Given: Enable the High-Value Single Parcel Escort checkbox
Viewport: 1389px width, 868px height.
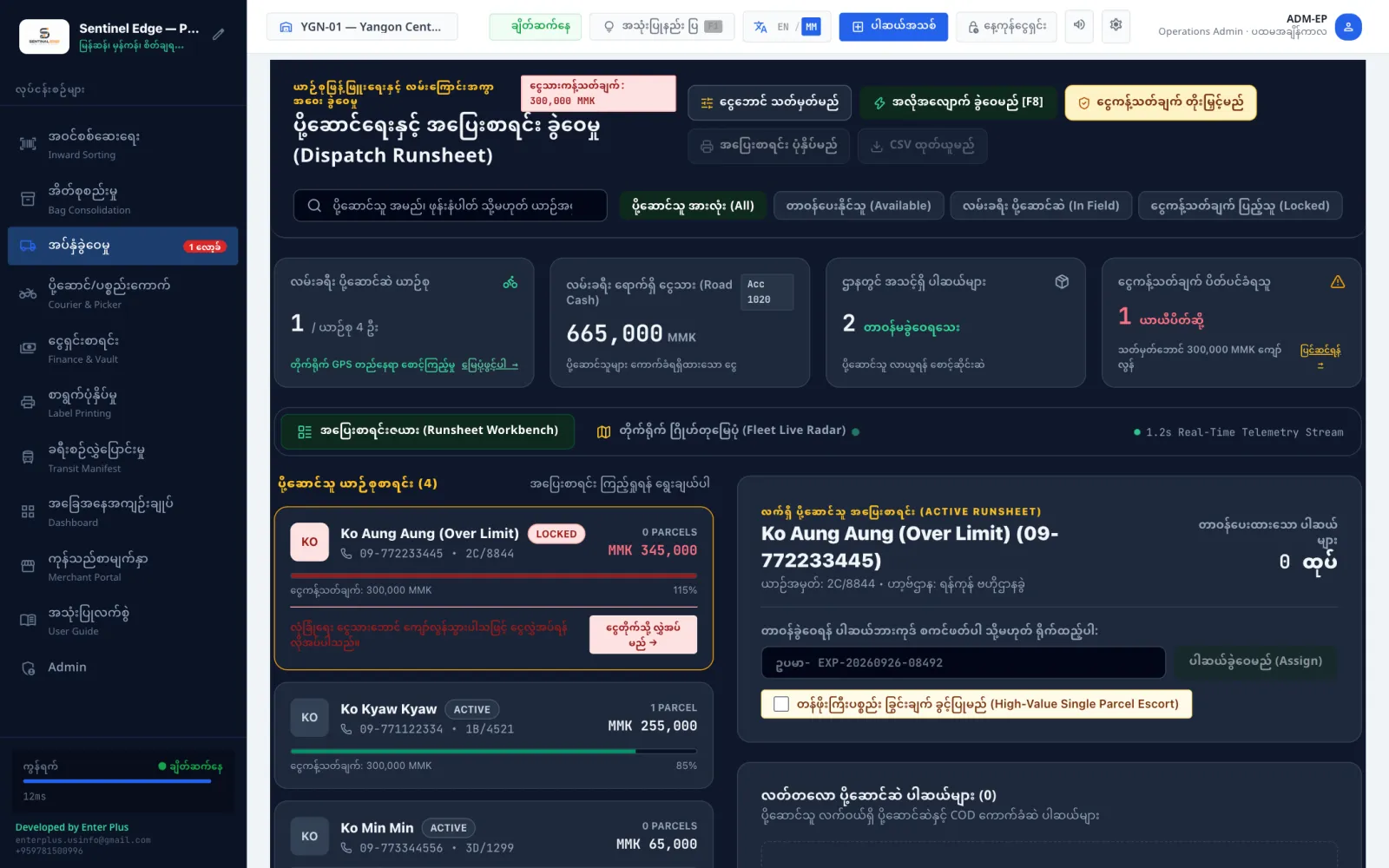Looking at the screenshot, I should pos(781,704).
